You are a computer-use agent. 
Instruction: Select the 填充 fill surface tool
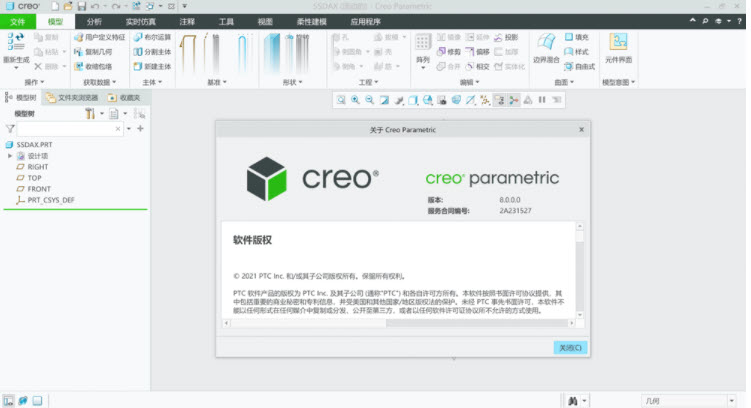point(576,37)
